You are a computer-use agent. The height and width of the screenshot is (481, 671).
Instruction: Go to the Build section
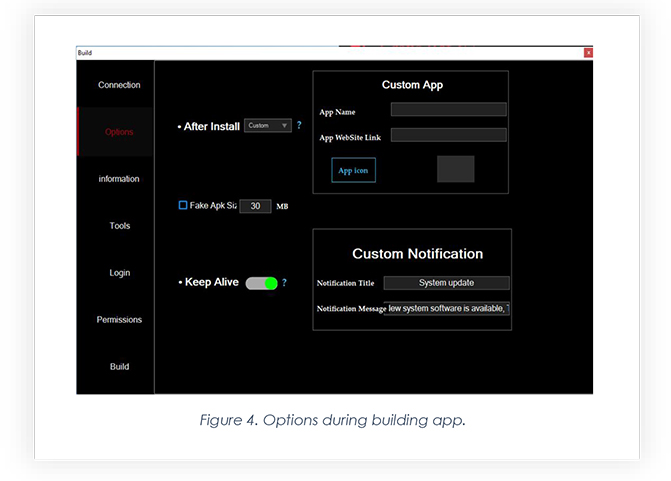119,367
